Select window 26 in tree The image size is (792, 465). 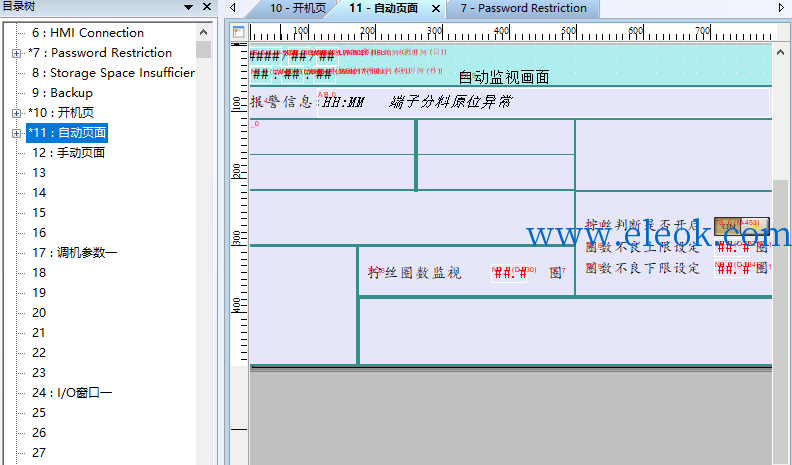pyautogui.click(x=39, y=433)
